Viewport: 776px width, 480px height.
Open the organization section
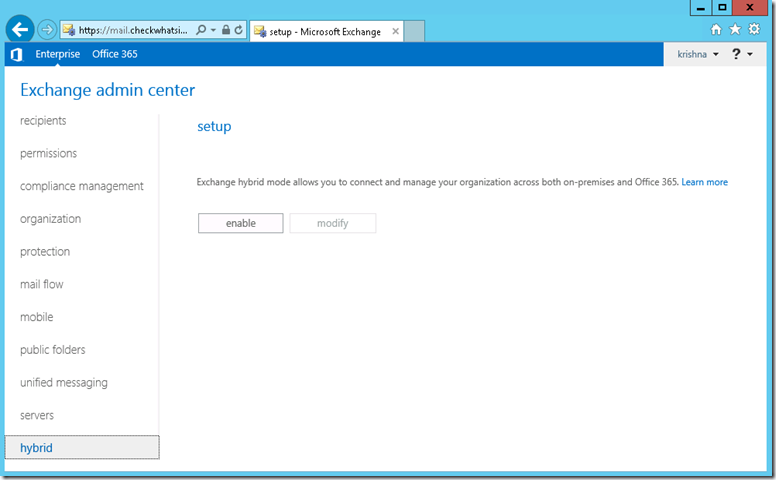click(x=50, y=219)
